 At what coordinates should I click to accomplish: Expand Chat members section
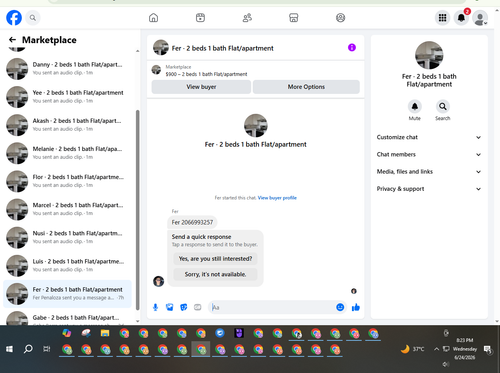click(x=429, y=155)
